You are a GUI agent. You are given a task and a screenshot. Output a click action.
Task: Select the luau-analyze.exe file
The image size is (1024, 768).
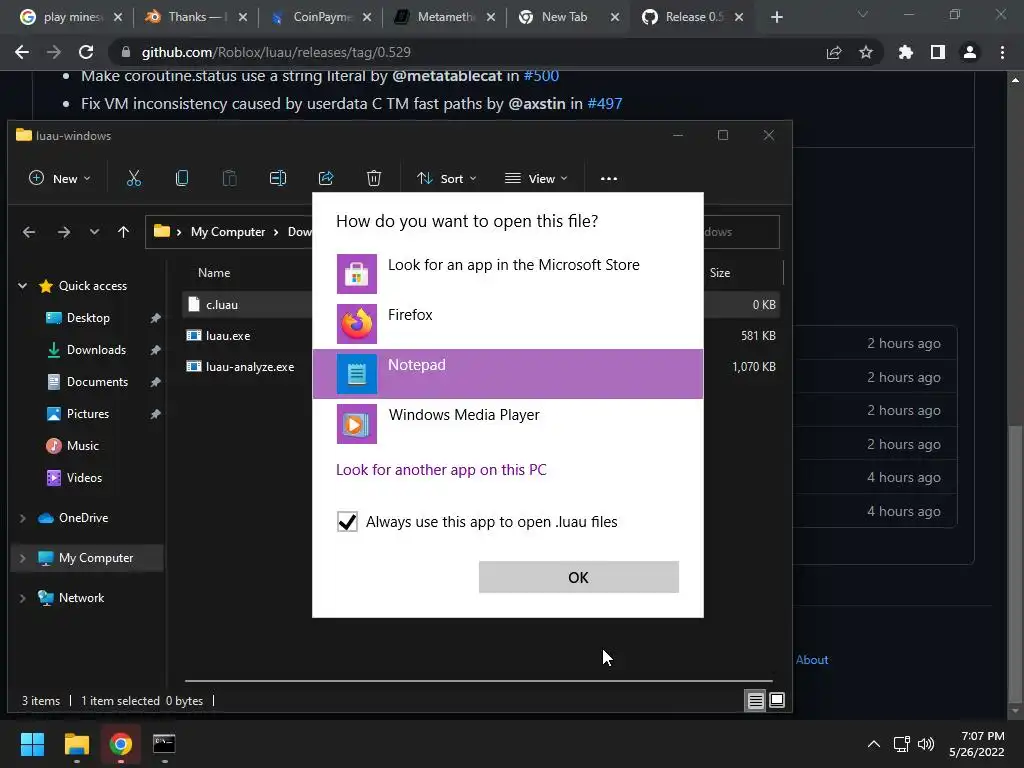249,367
